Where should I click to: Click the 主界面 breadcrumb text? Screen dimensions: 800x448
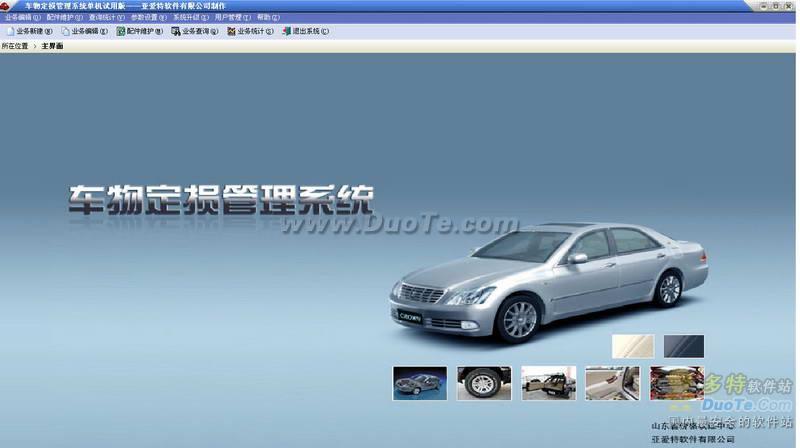click(x=52, y=46)
